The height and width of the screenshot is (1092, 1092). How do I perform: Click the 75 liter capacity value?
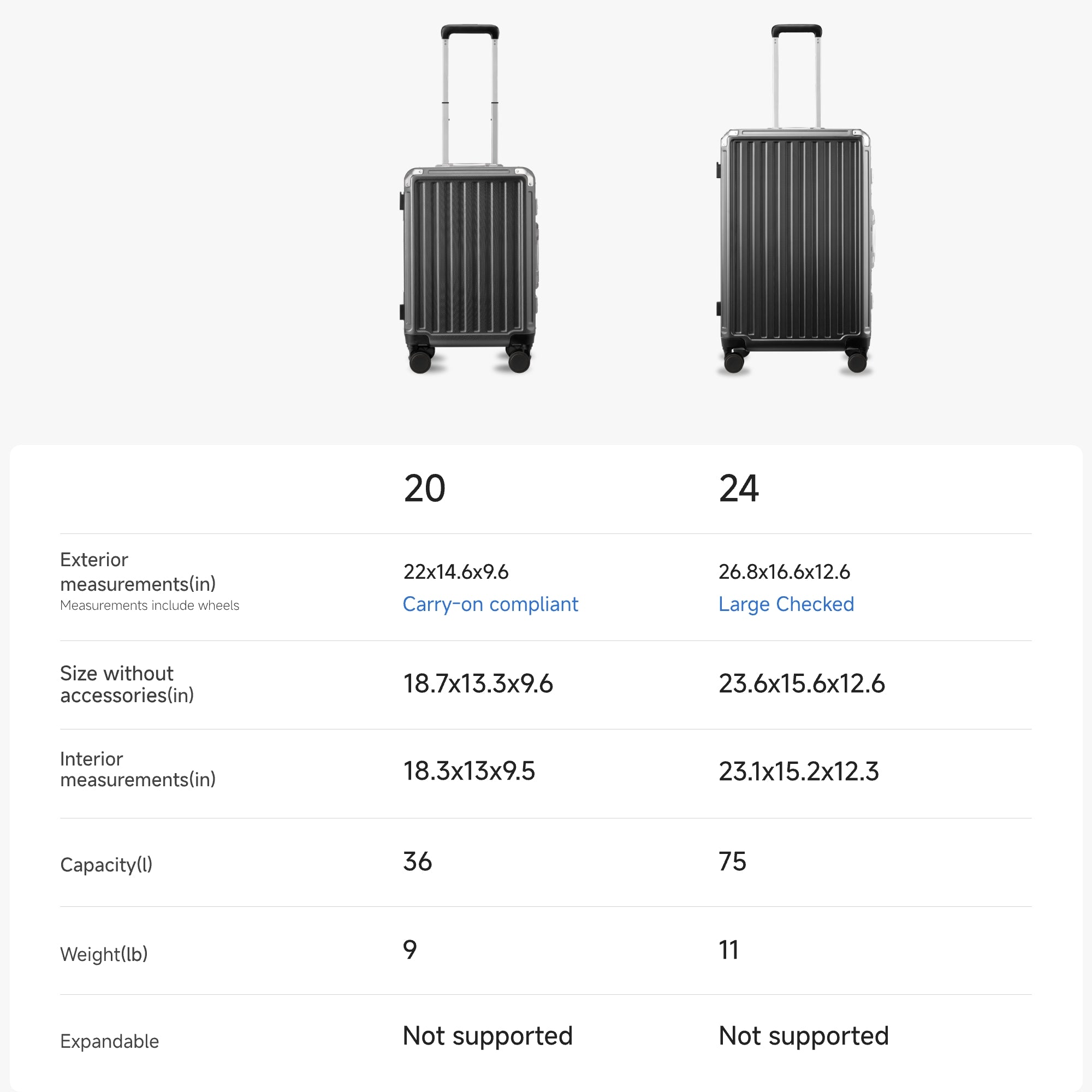732,862
